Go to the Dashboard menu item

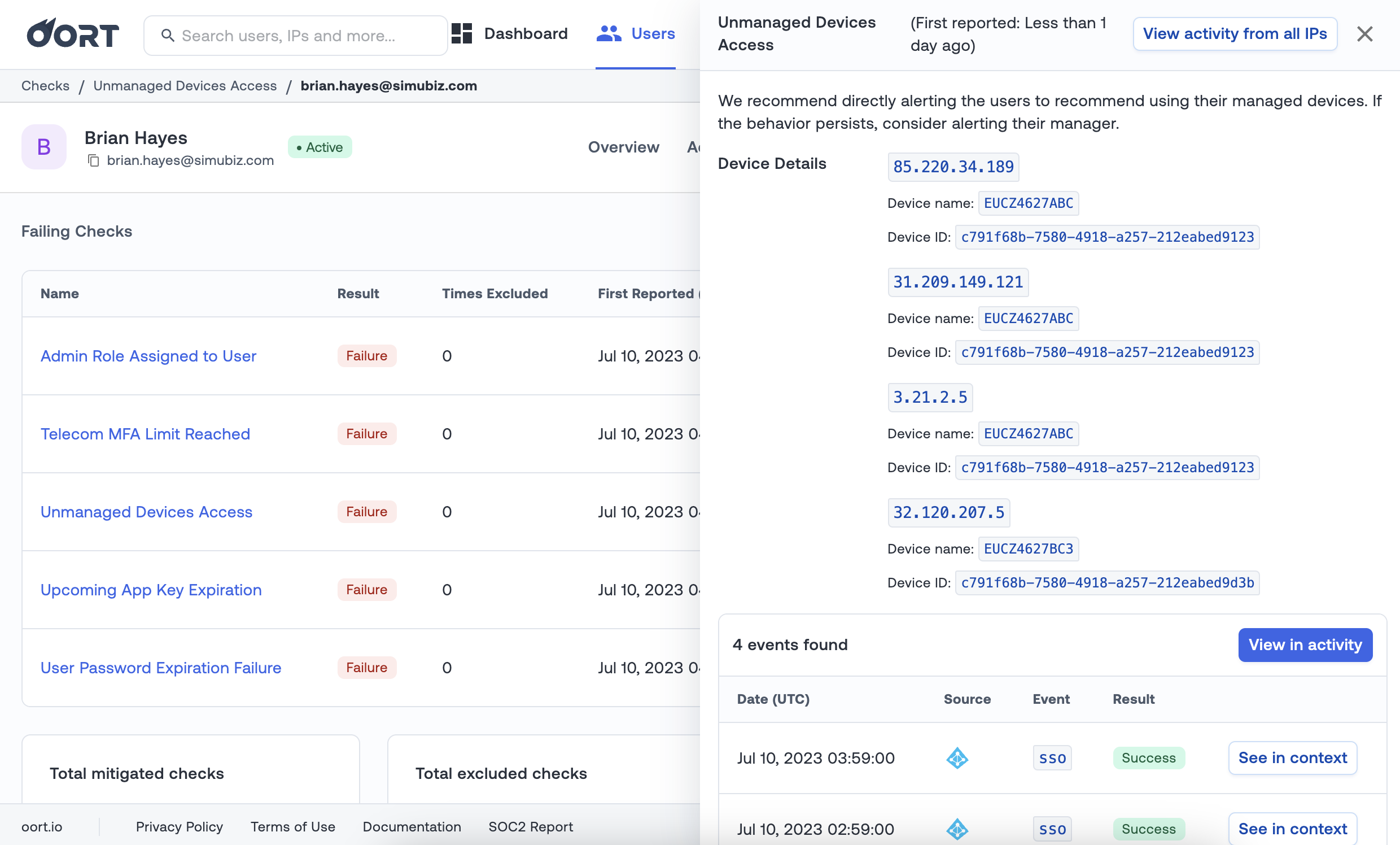click(525, 33)
